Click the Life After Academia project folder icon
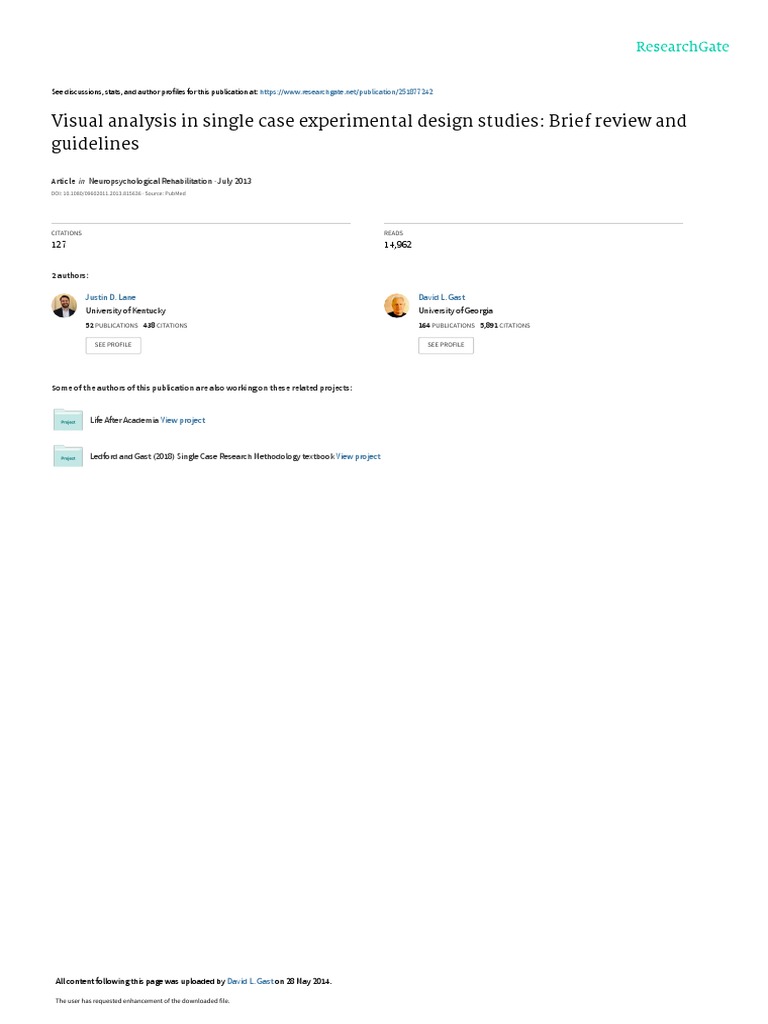 click(x=68, y=420)
